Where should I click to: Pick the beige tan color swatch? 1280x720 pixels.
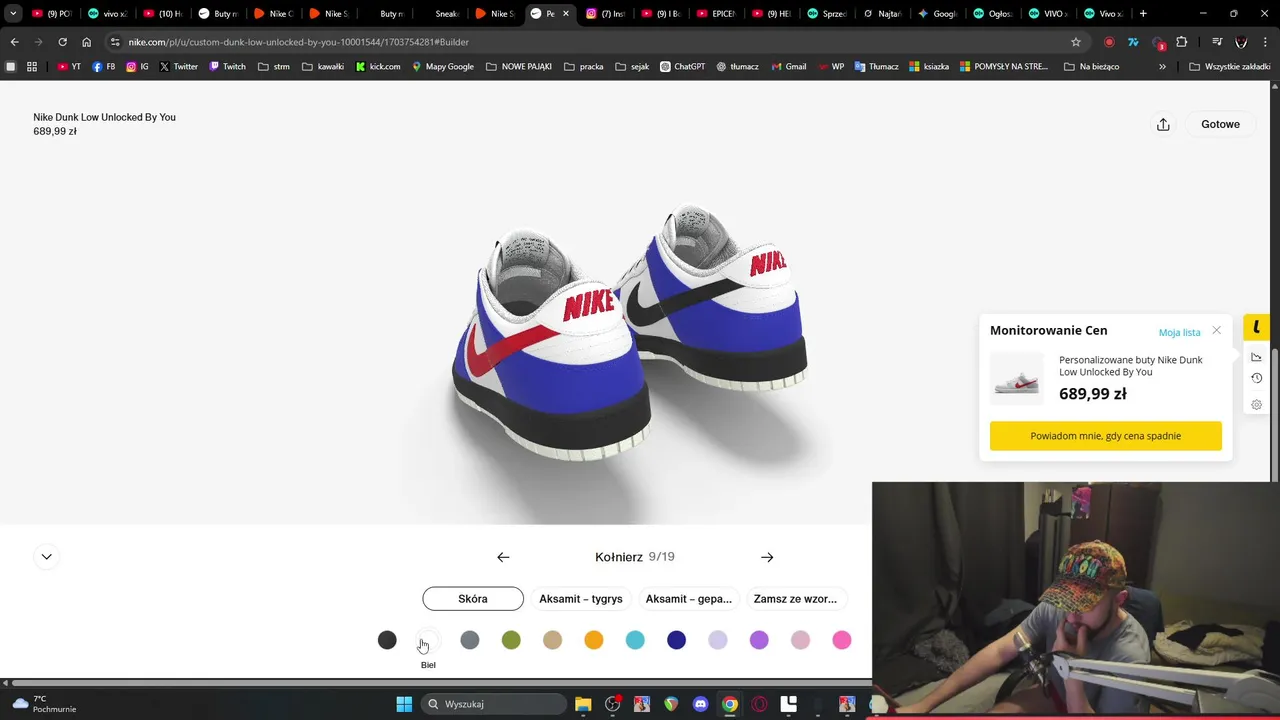pos(552,640)
